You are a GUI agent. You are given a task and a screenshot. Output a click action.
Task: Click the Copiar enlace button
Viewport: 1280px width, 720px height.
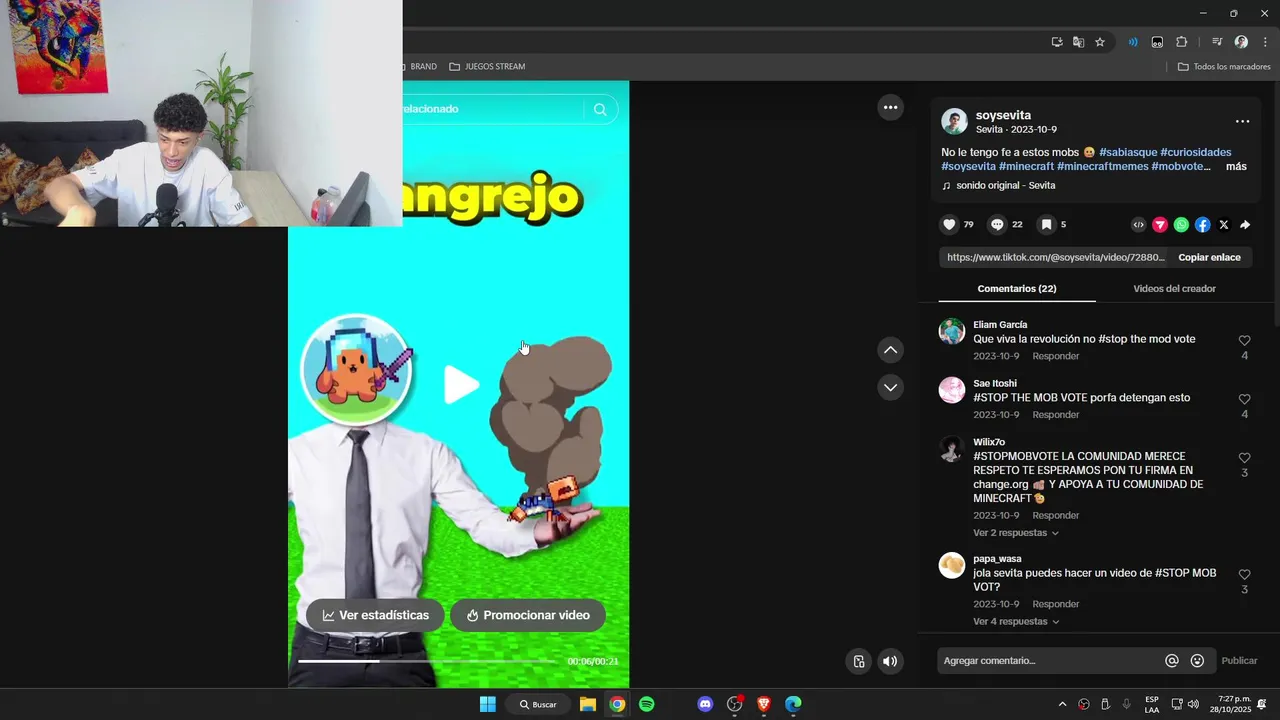point(1209,257)
